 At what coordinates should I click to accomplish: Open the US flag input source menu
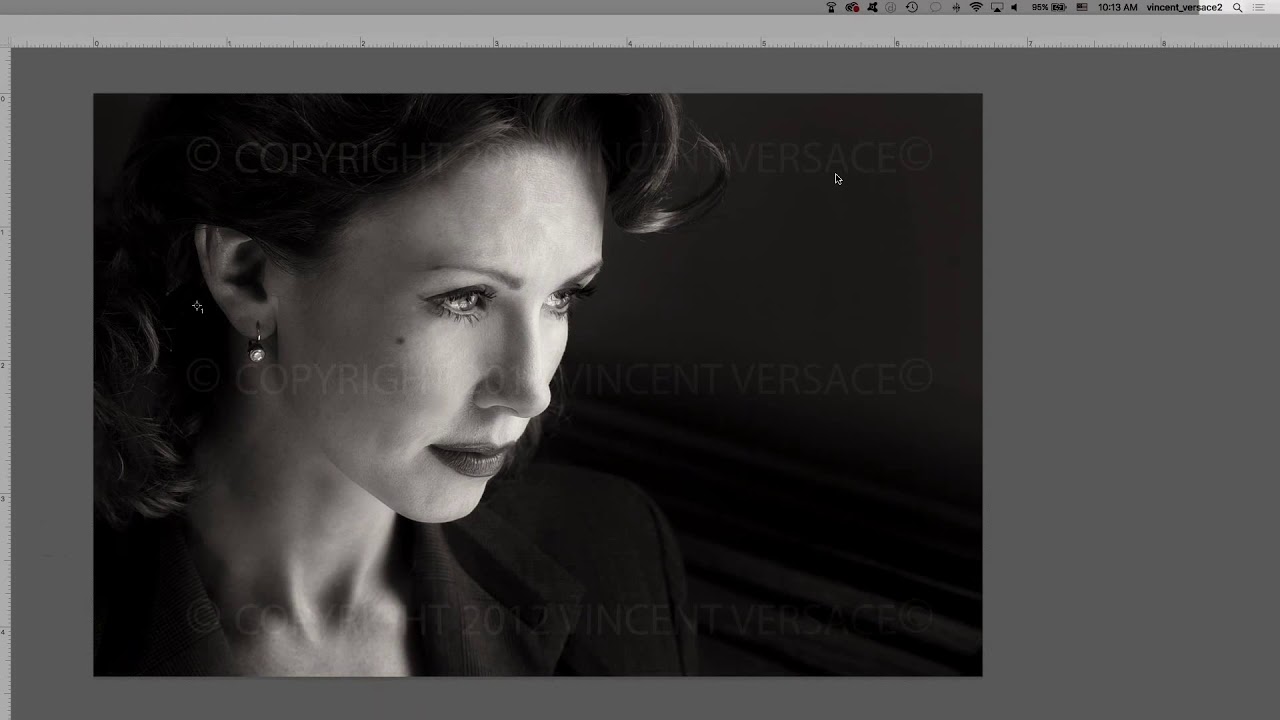click(1081, 7)
